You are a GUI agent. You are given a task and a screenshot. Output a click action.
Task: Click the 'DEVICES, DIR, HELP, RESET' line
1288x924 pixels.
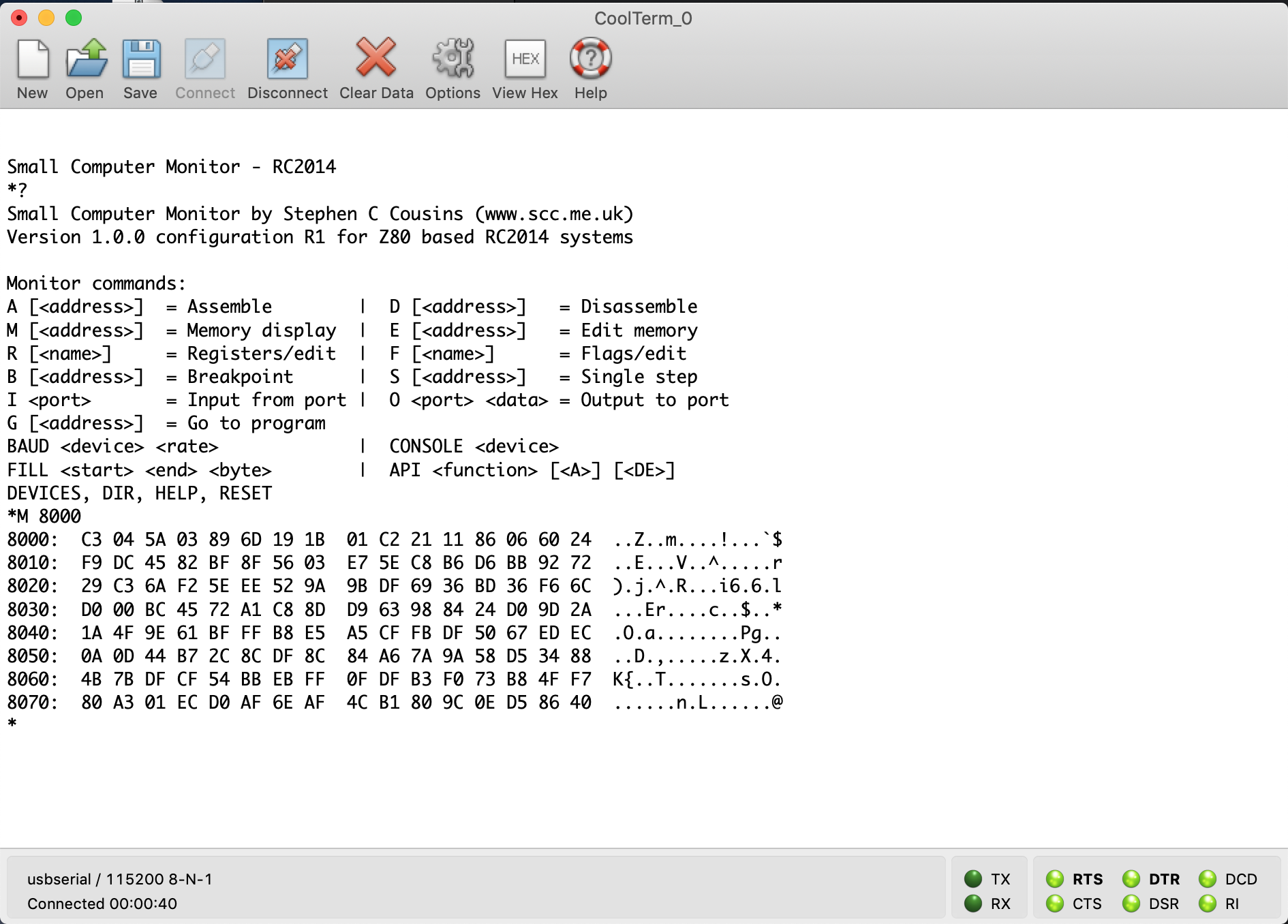(140, 493)
